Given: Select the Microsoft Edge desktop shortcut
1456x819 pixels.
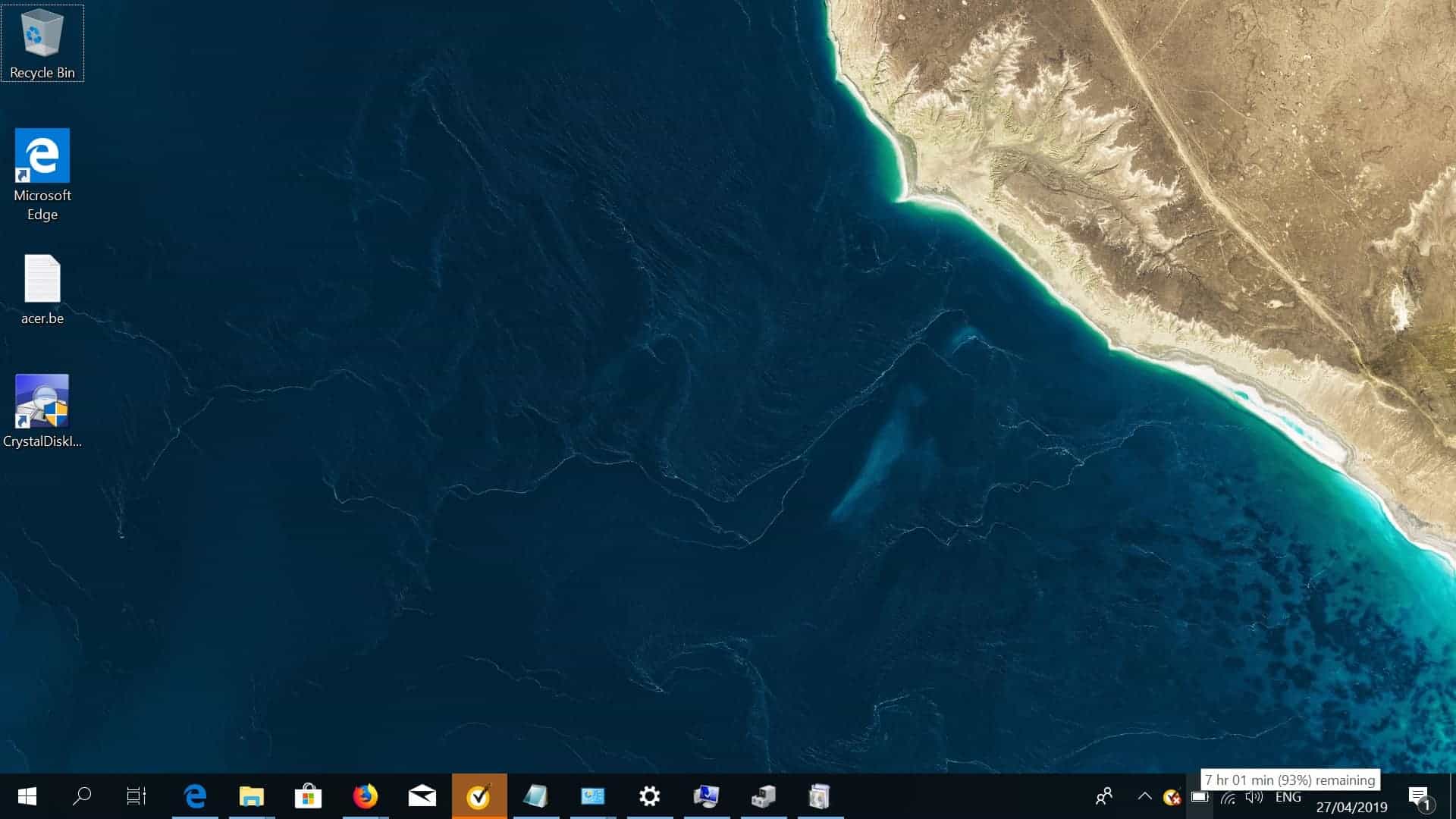Looking at the screenshot, I should coord(42,174).
